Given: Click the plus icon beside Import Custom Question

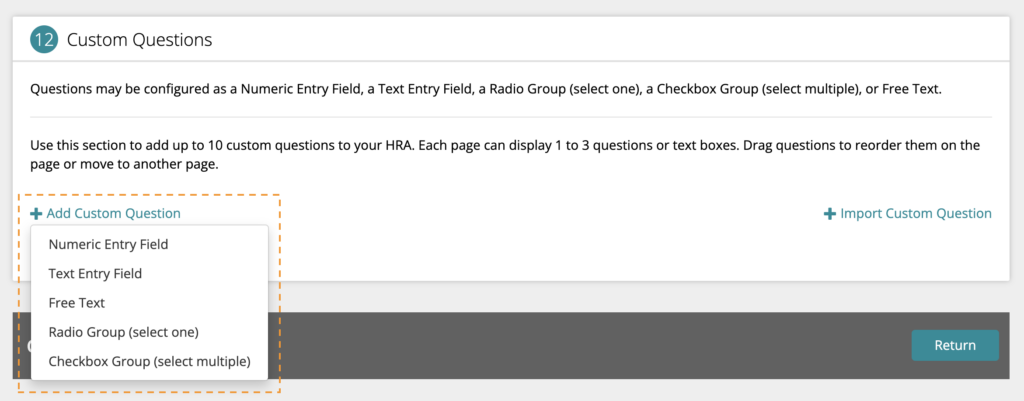Looking at the screenshot, I should coord(829,214).
